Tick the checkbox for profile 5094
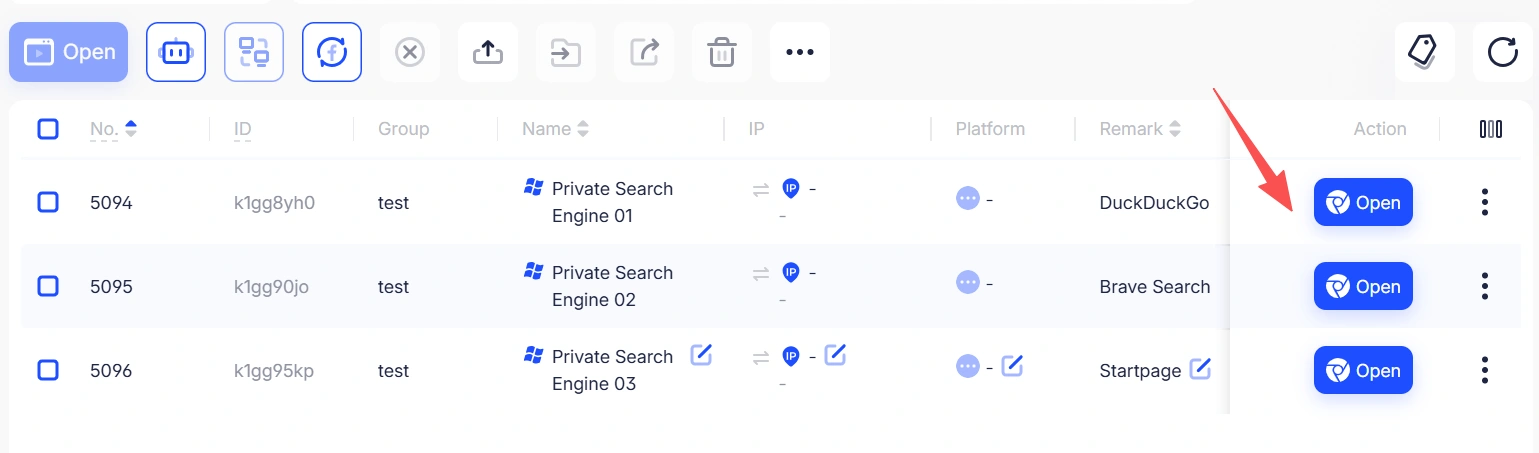The width and height of the screenshot is (1539, 453). [x=48, y=203]
